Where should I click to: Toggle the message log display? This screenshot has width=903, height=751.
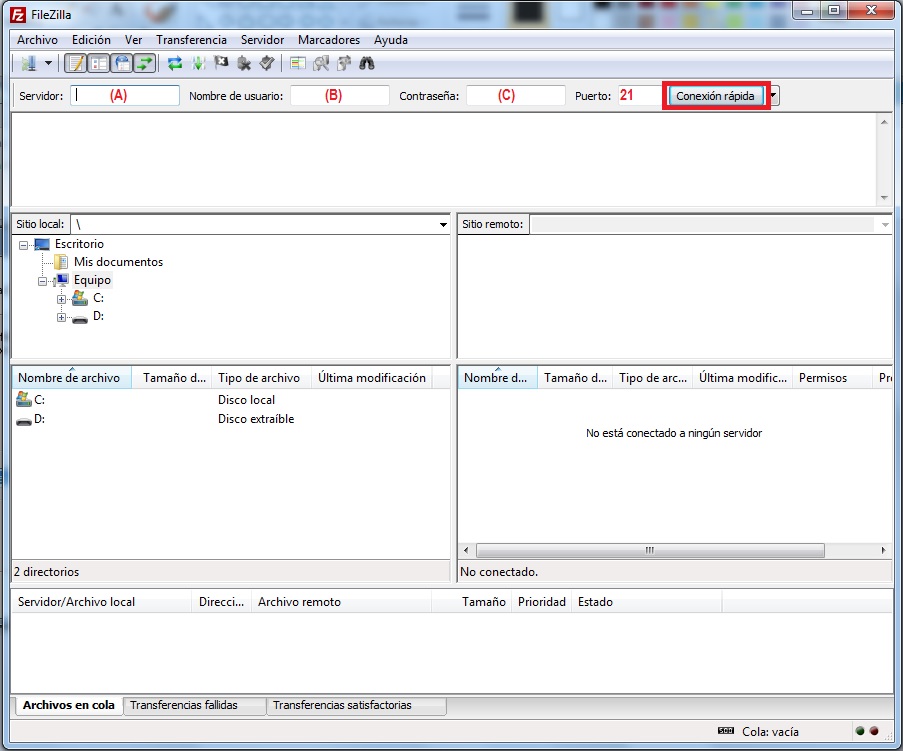tap(75, 63)
